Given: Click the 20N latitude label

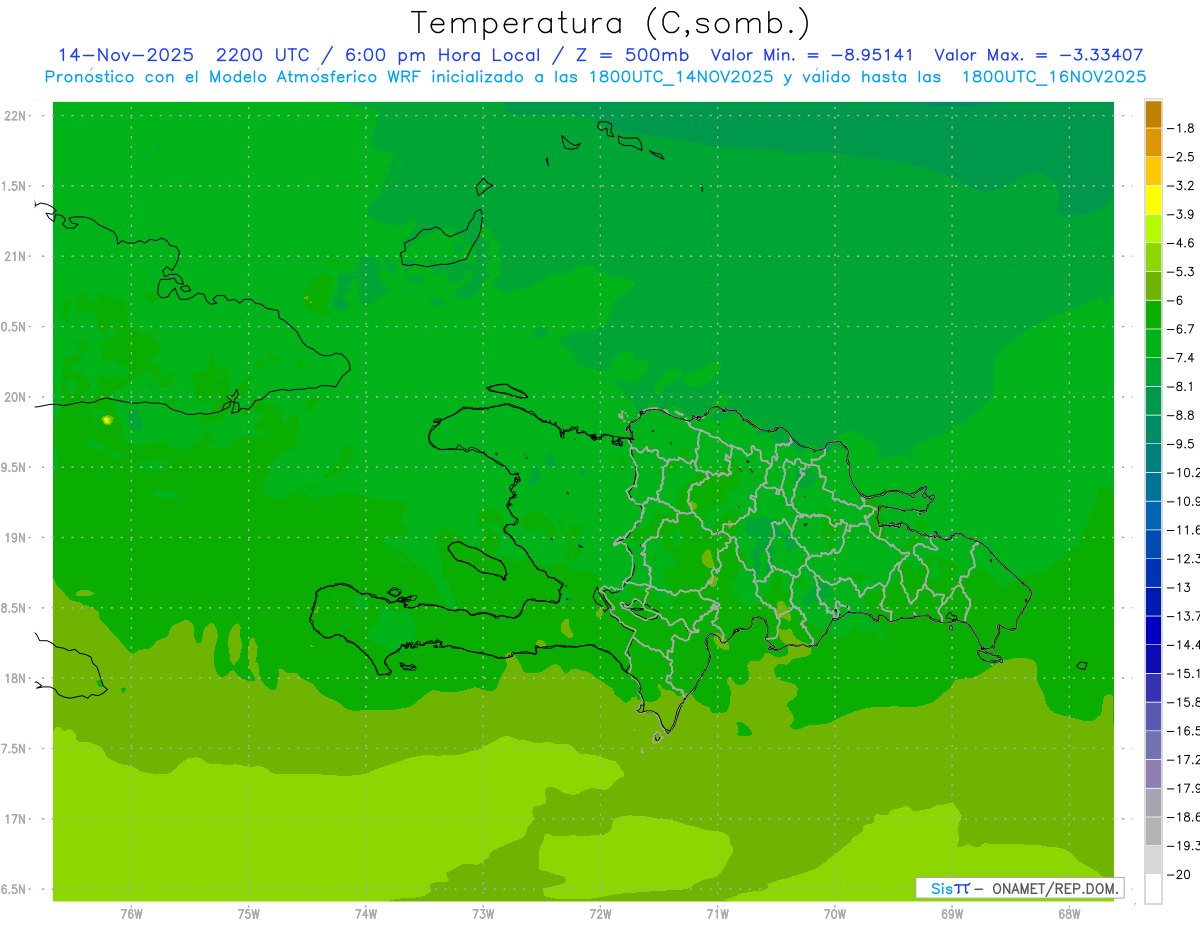Looking at the screenshot, I should 16,397.
